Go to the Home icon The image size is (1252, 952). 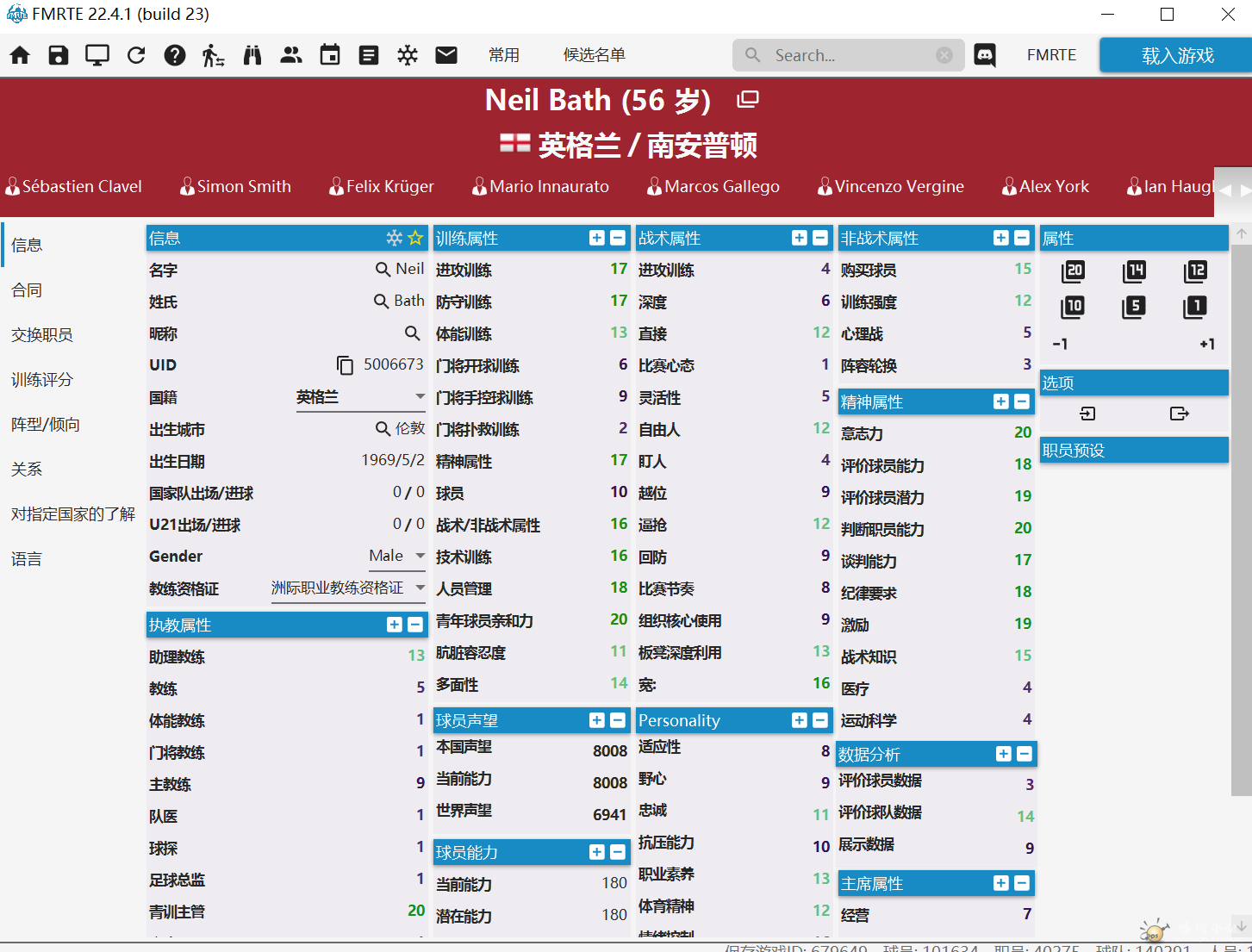20,55
